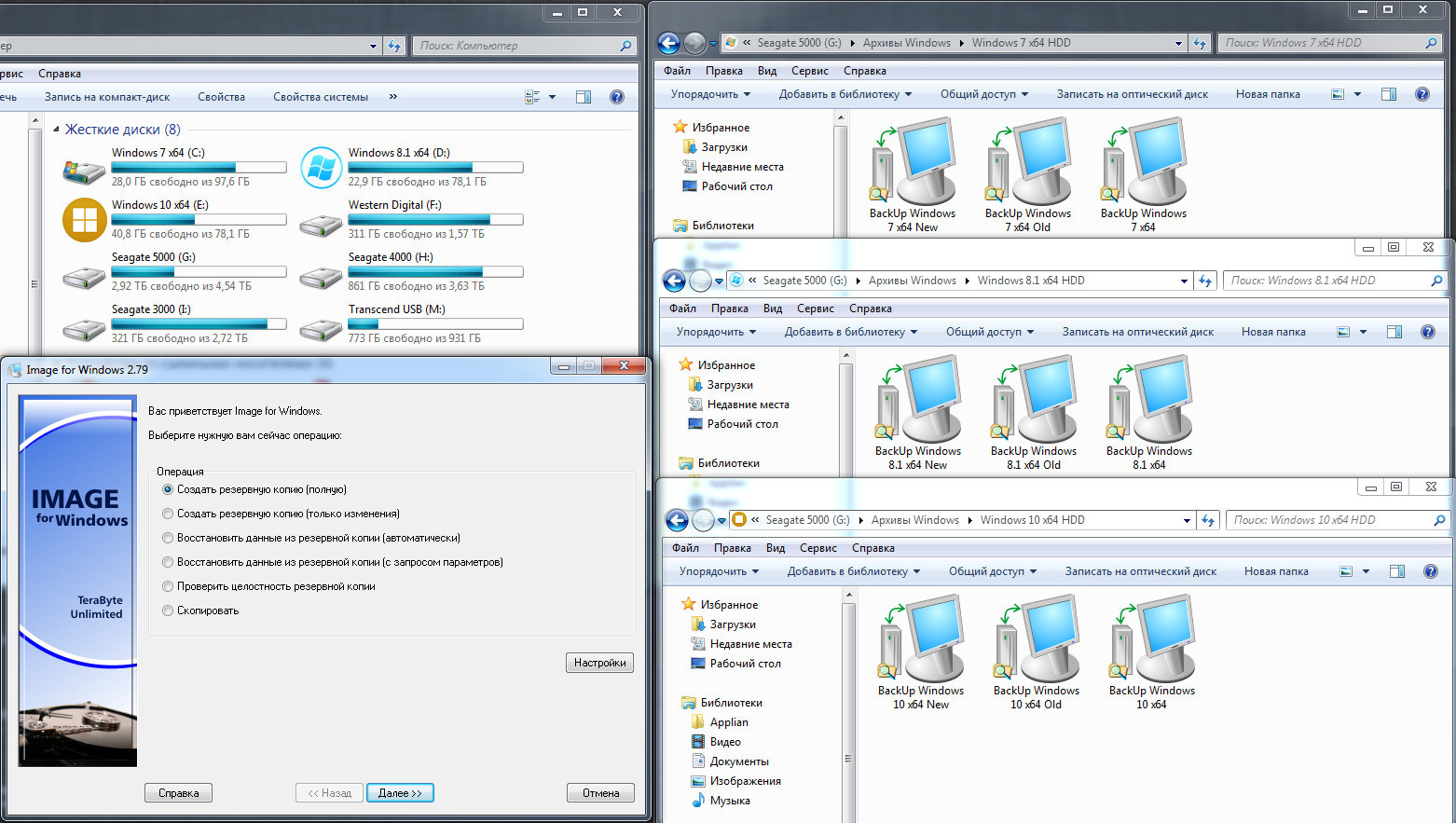Select BackUp Windows 8.1 x64 New file
The image size is (1456, 823).
coord(918,413)
